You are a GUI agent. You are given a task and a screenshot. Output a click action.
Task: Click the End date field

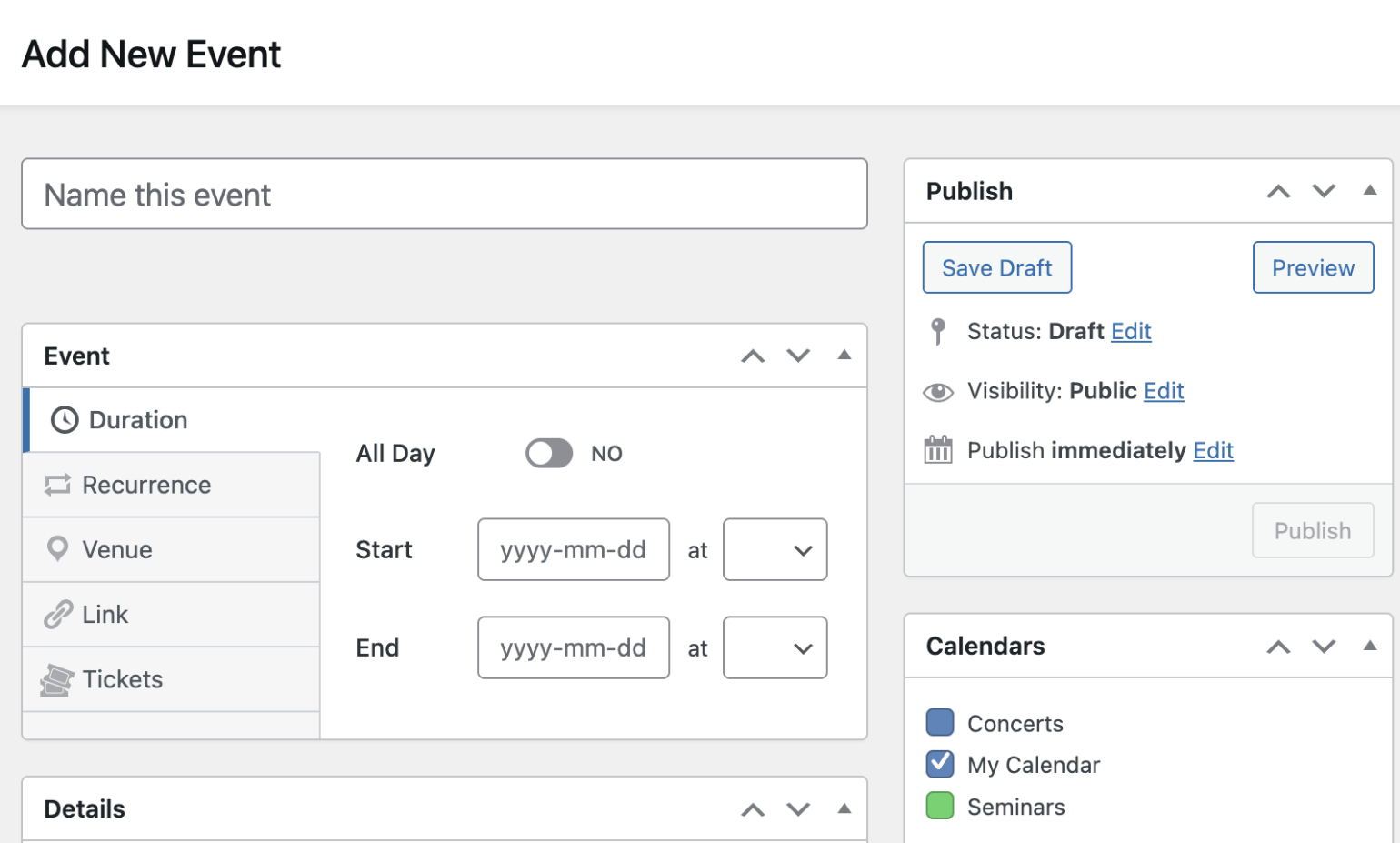click(574, 647)
